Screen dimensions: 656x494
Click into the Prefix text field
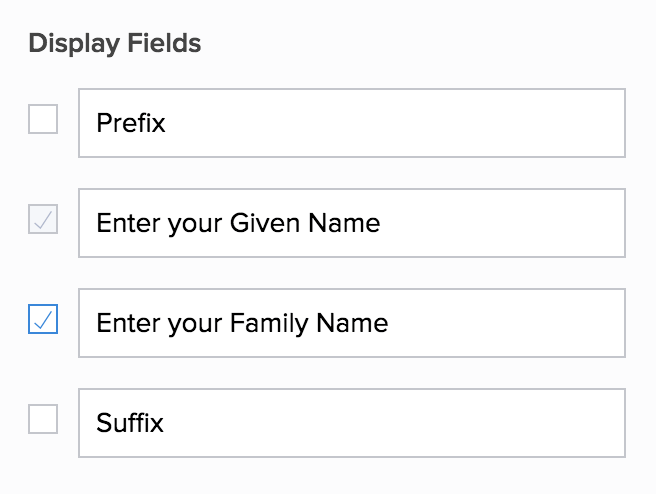[352, 123]
